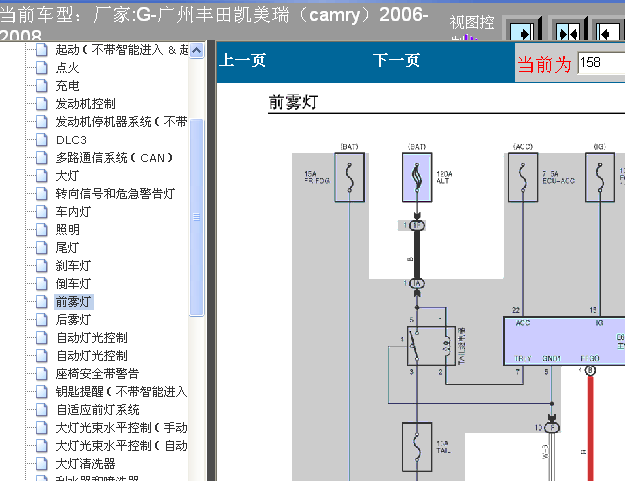The height and width of the screenshot is (481, 625).
Task: Go to next page 下一页
Action: [x=396, y=61]
